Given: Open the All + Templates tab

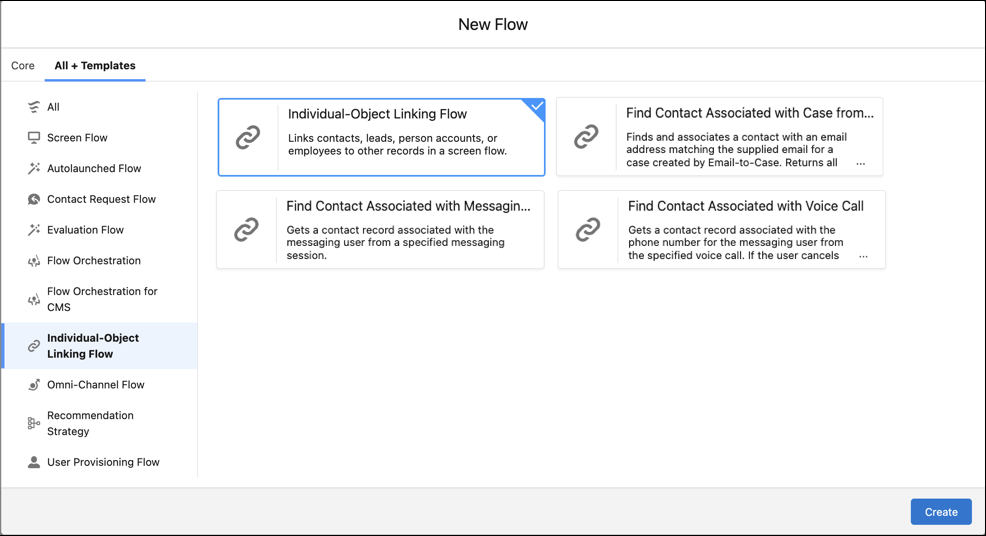Looking at the screenshot, I should pos(95,66).
